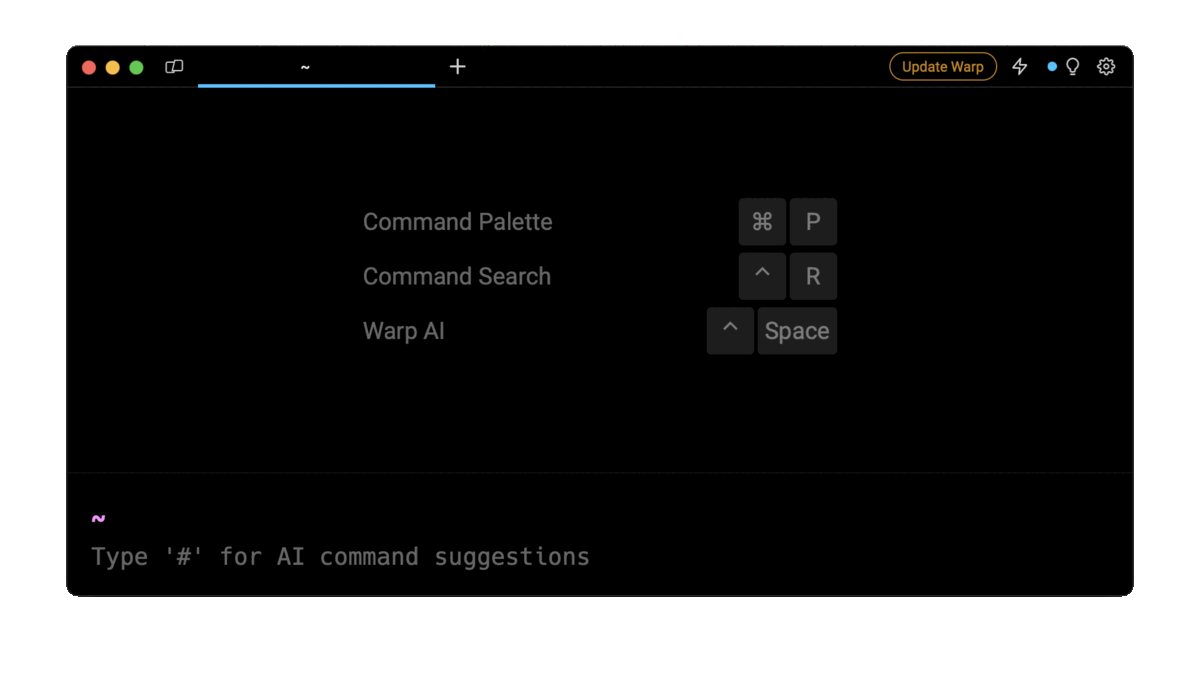Click the P keycap in the shortcut hint
The width and height of the screenshot is (1200, 684).
pos(813,221)
